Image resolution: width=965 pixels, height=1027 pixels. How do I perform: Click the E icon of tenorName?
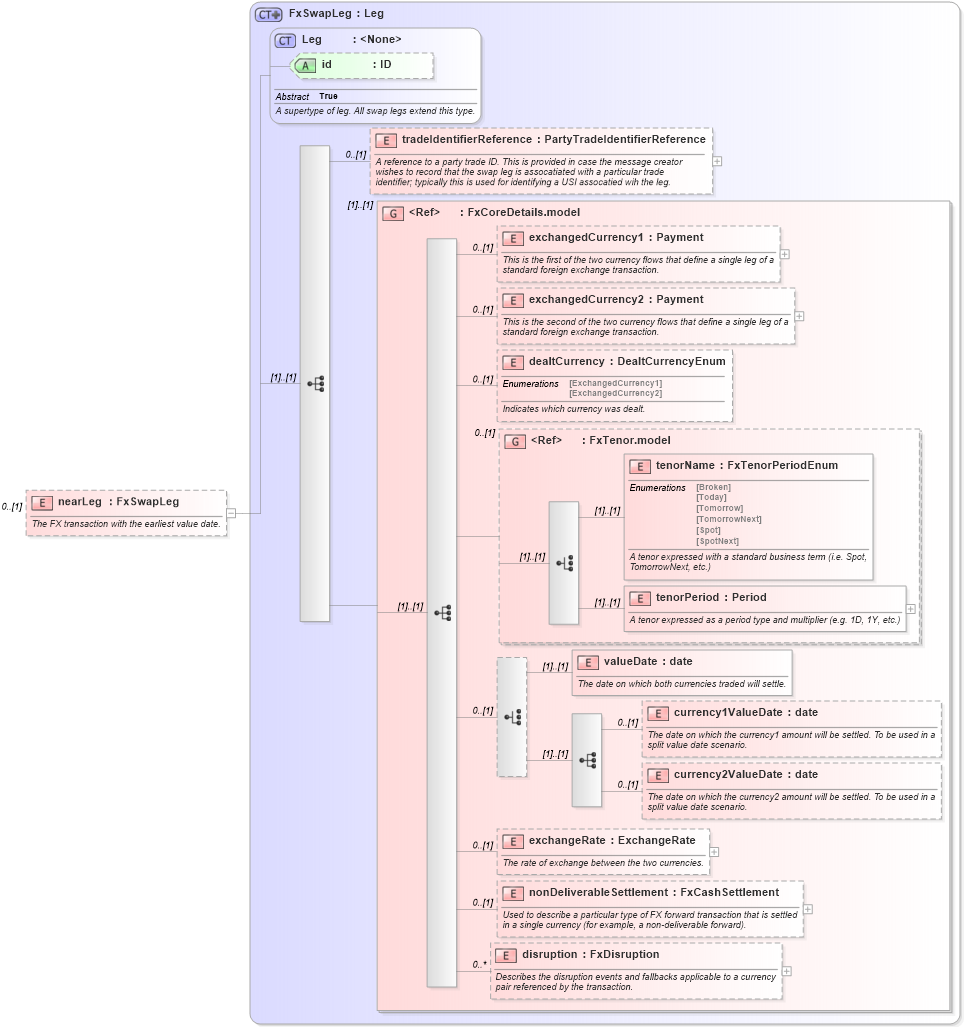[640, 466]
